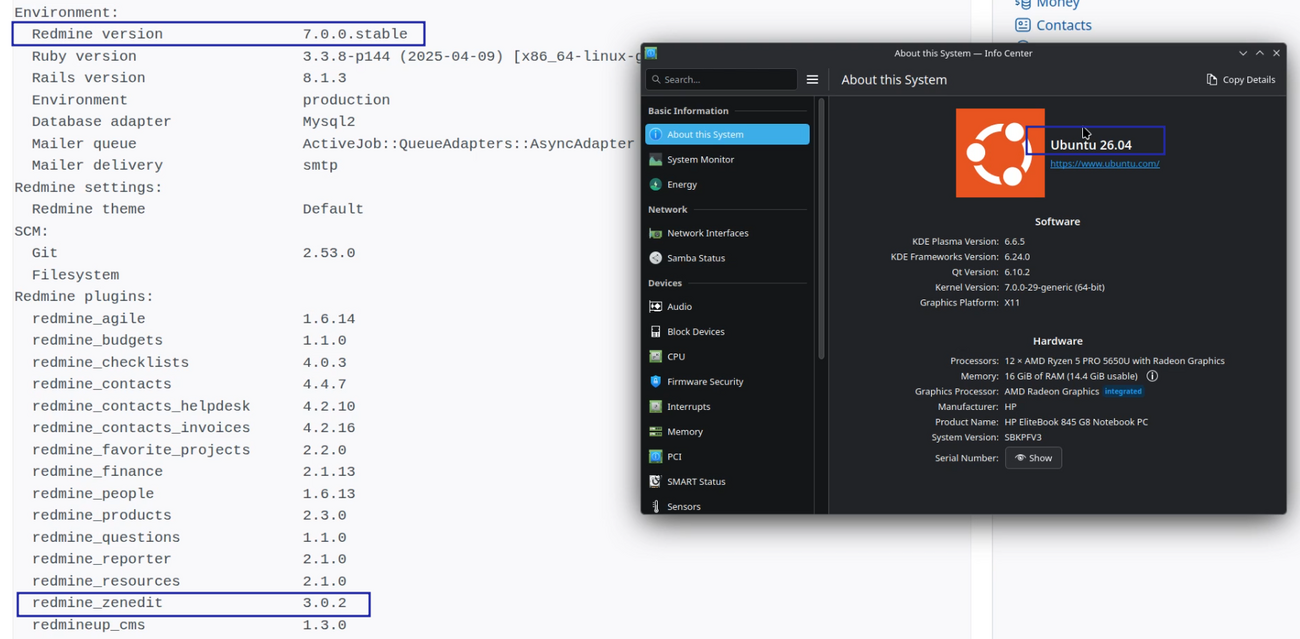
Task: Open Samba Status in Info Center sidebar
Action: point(727,258)
